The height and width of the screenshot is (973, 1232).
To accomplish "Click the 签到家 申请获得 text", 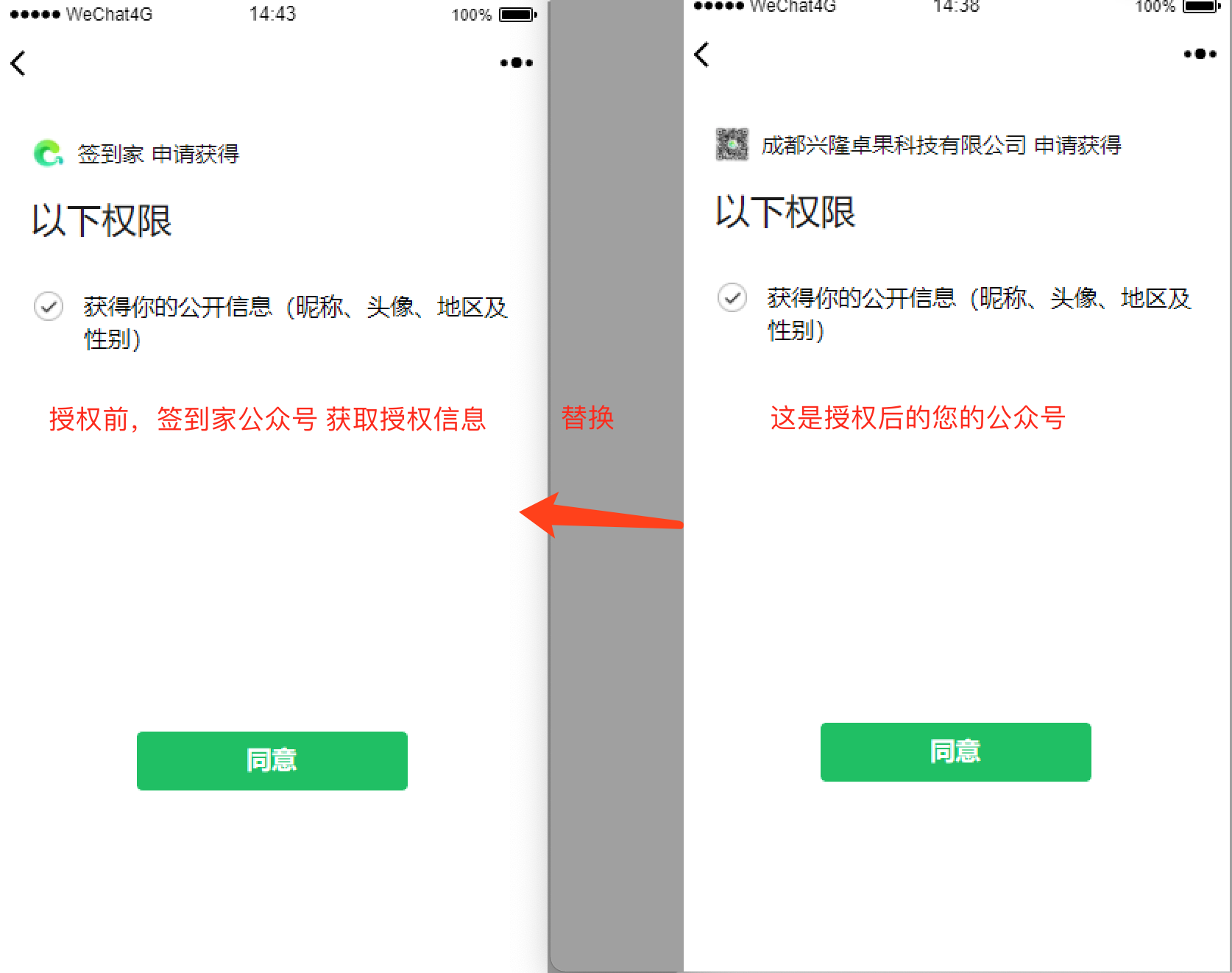I will tap(158, 154).
